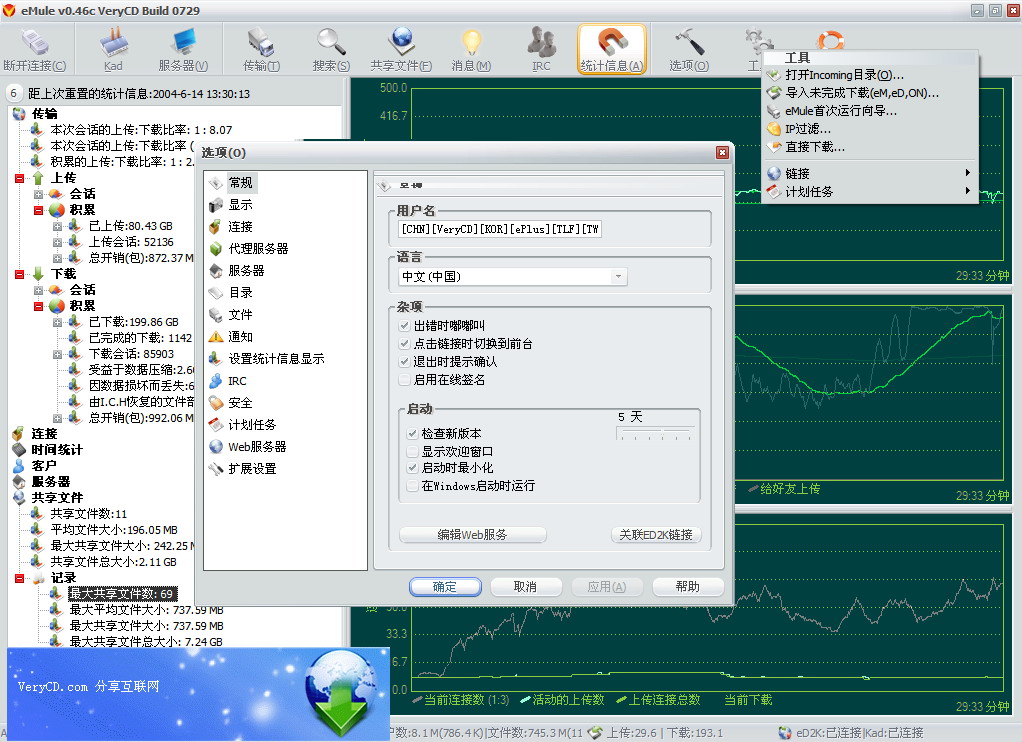Toggle 启动时最小化 checkbox
This screenshot has width=1022, height=742.
(412, 467)
